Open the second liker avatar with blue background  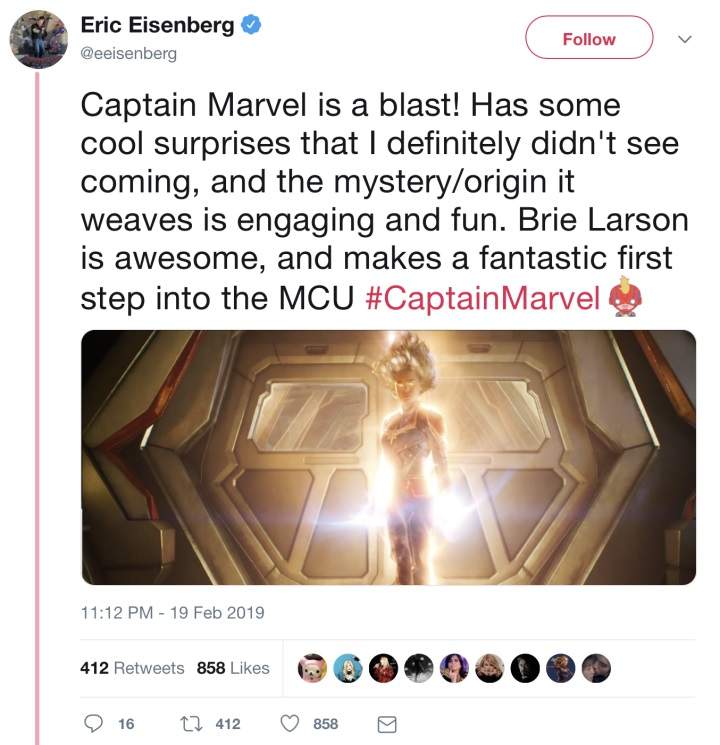(349, 668)
